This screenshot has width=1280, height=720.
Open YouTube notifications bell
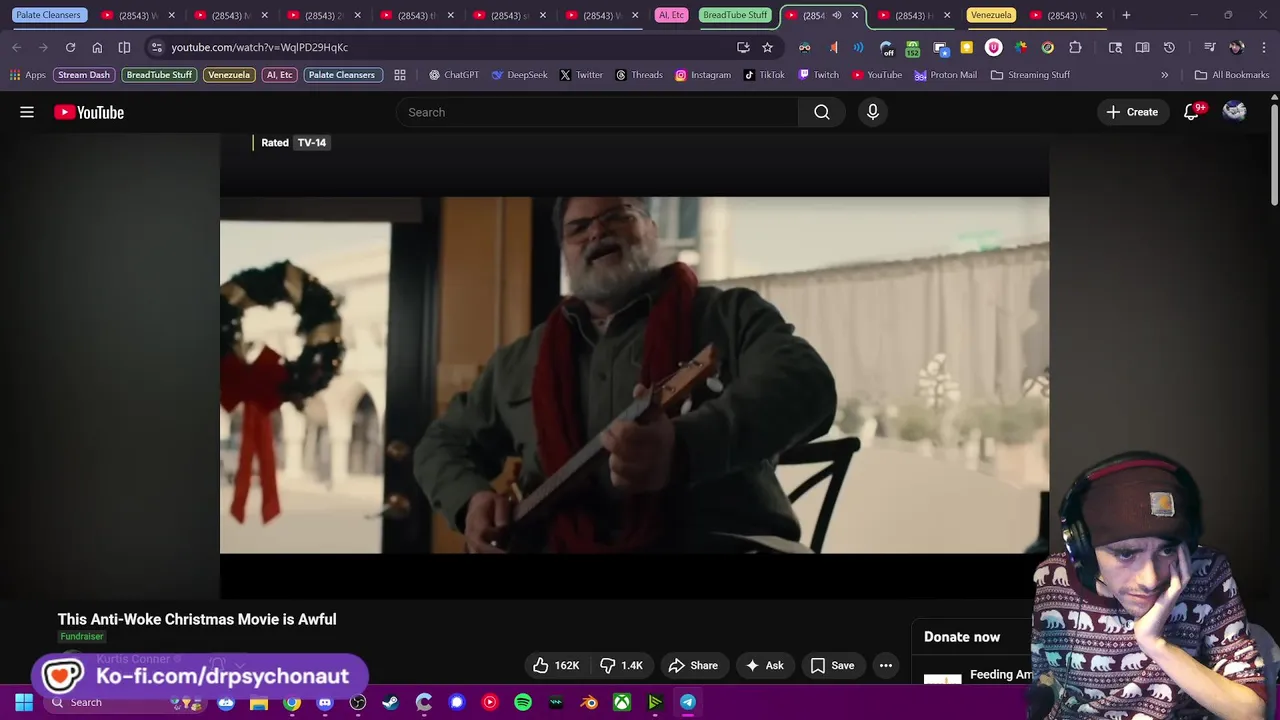pyautogui.click(x=1191, y=112)
